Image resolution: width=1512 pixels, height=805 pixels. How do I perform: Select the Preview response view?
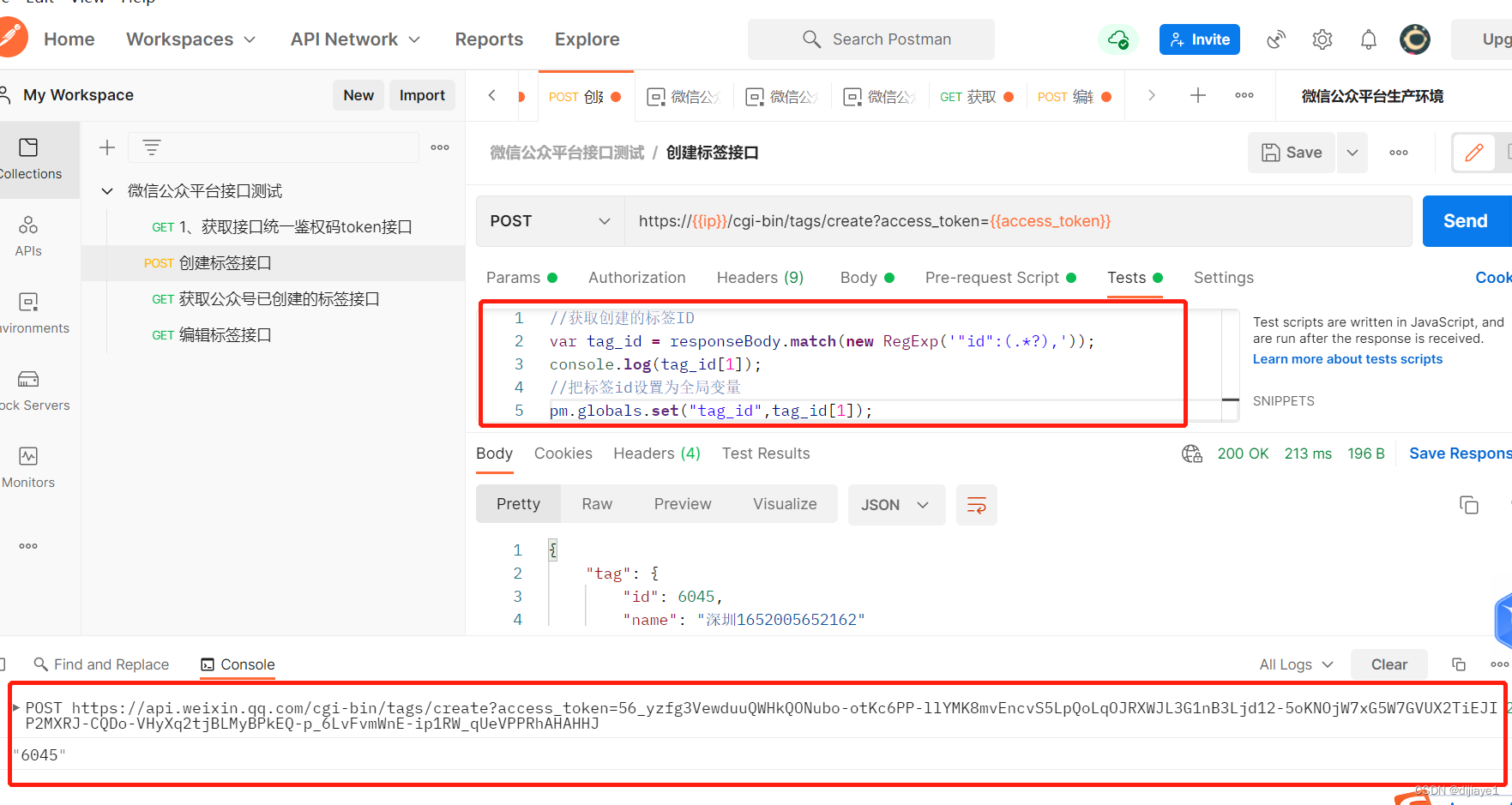click(x=683, y=504)
